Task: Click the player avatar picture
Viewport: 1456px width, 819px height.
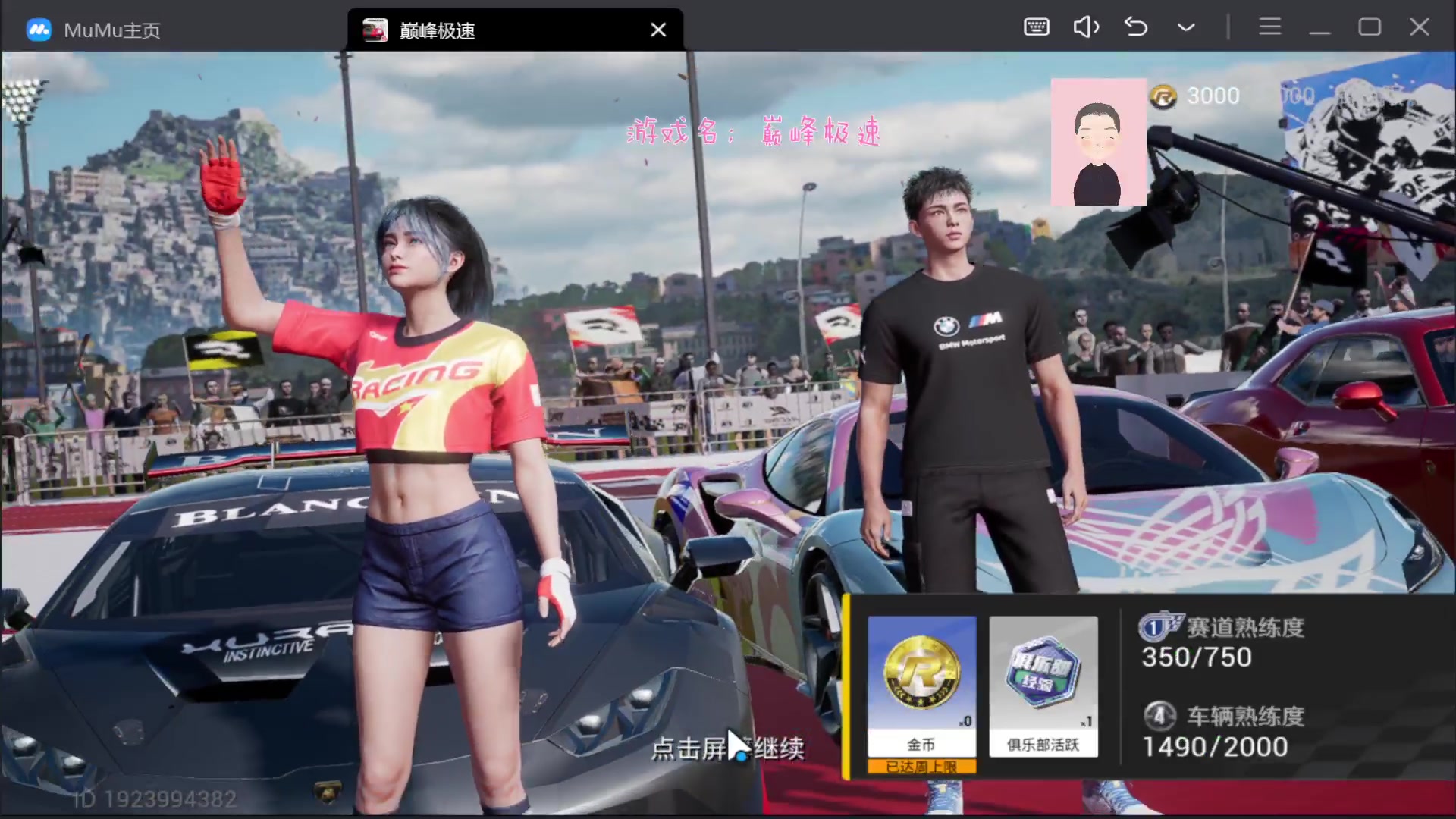Action: [1098, 142]
